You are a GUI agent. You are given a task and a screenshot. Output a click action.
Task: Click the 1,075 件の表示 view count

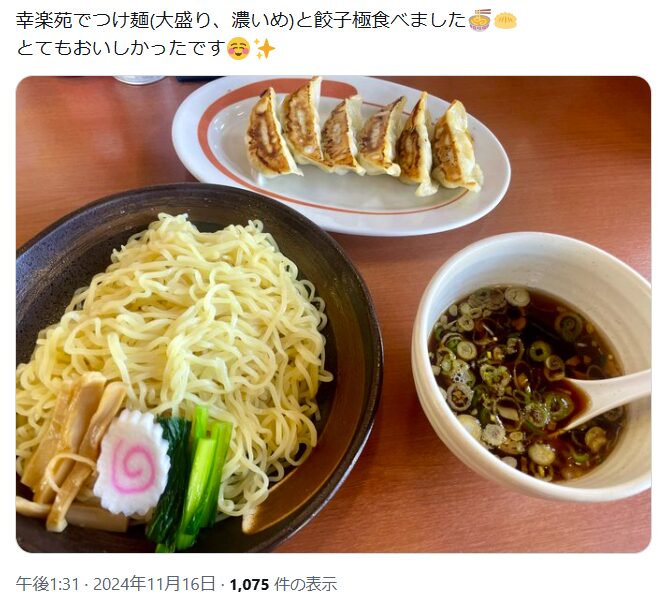pyautogui.click(x=283, y=584)
